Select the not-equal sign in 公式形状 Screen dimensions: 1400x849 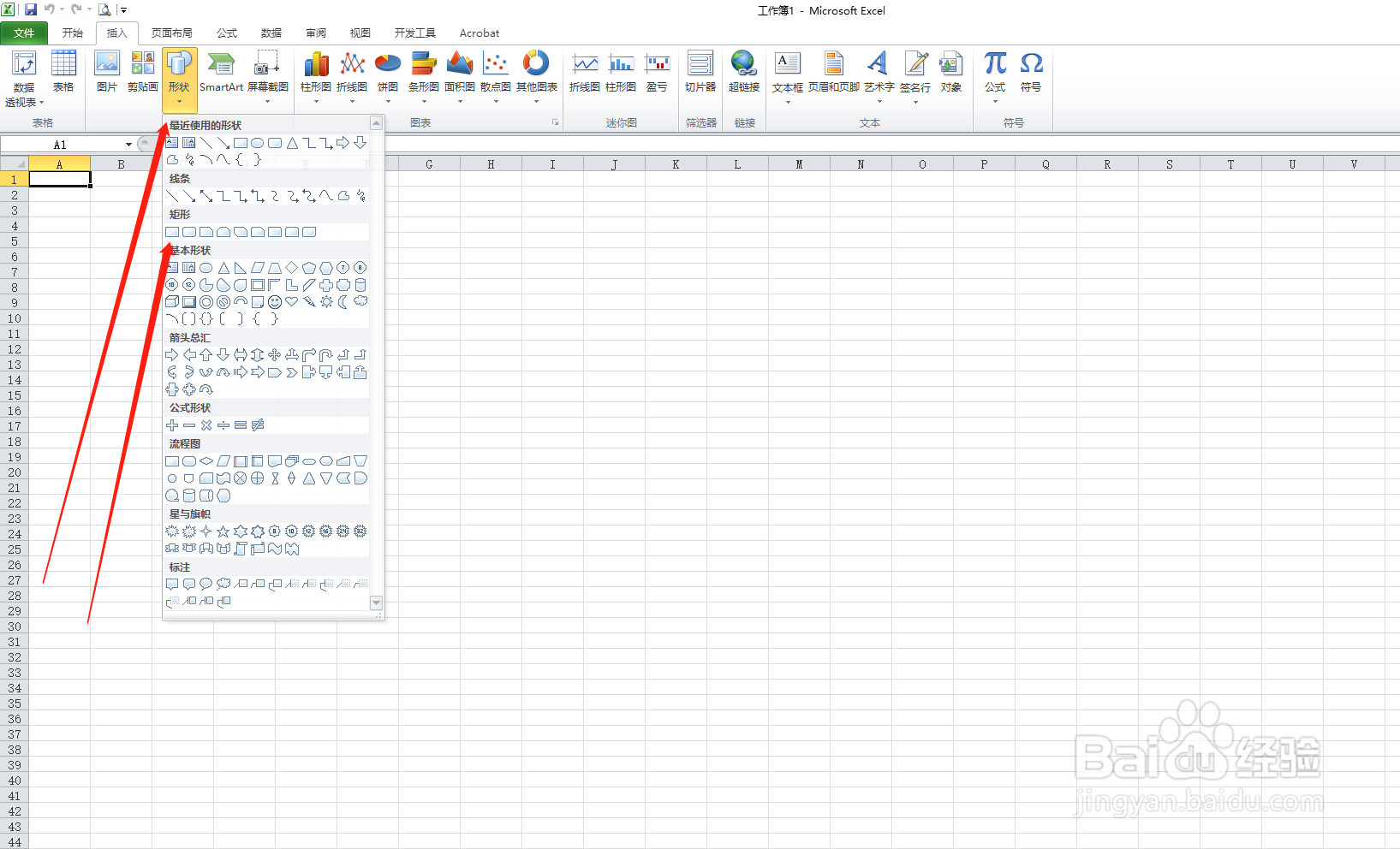pyautogui.click(x=258, y=425)
